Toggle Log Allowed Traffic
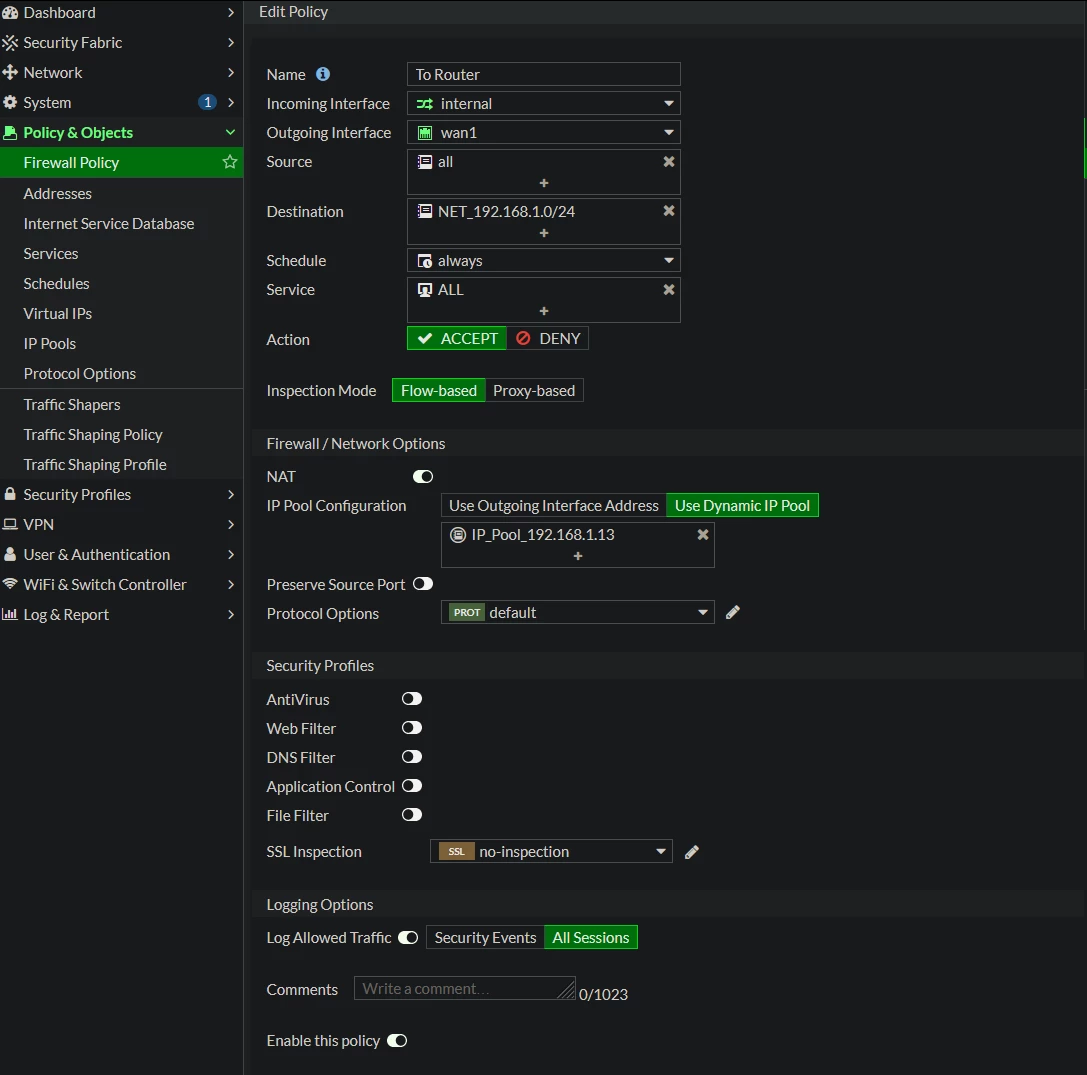The height and width of the screenshot is (1075, 1087). pyautogui.click(x=408, y=938)
